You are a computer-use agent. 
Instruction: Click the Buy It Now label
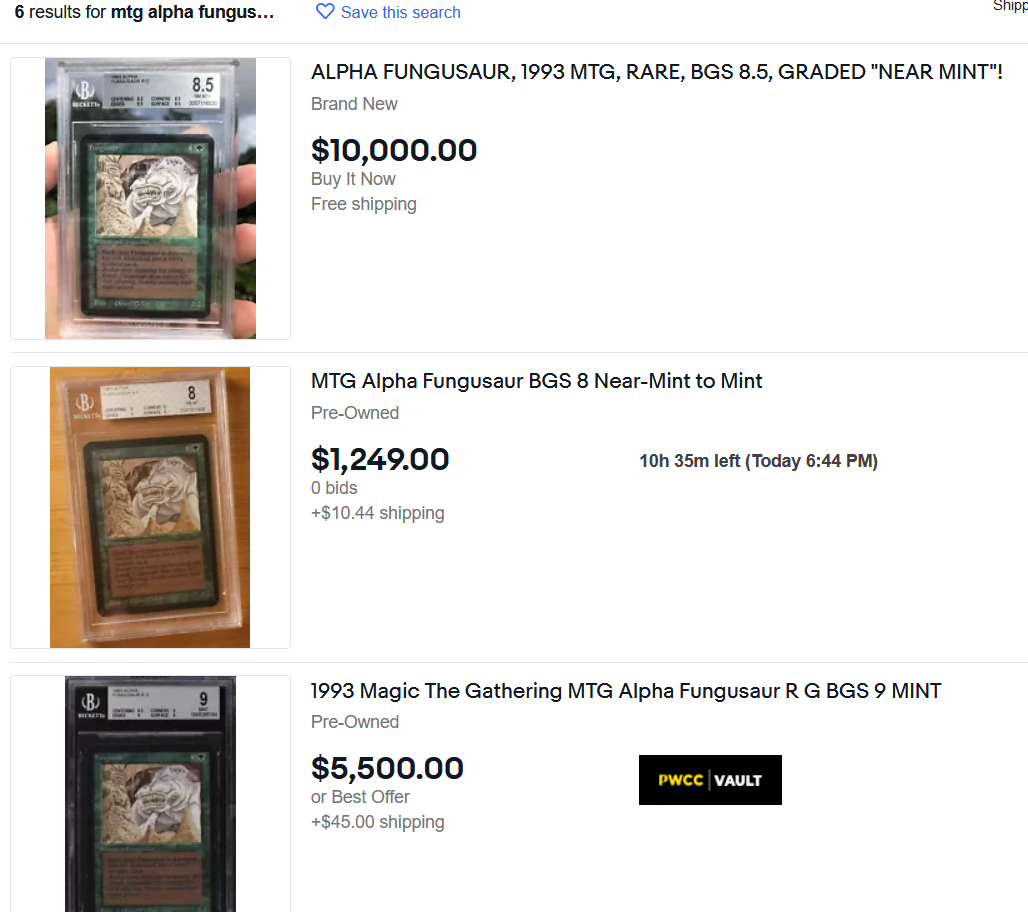click(x=353, y=179)
